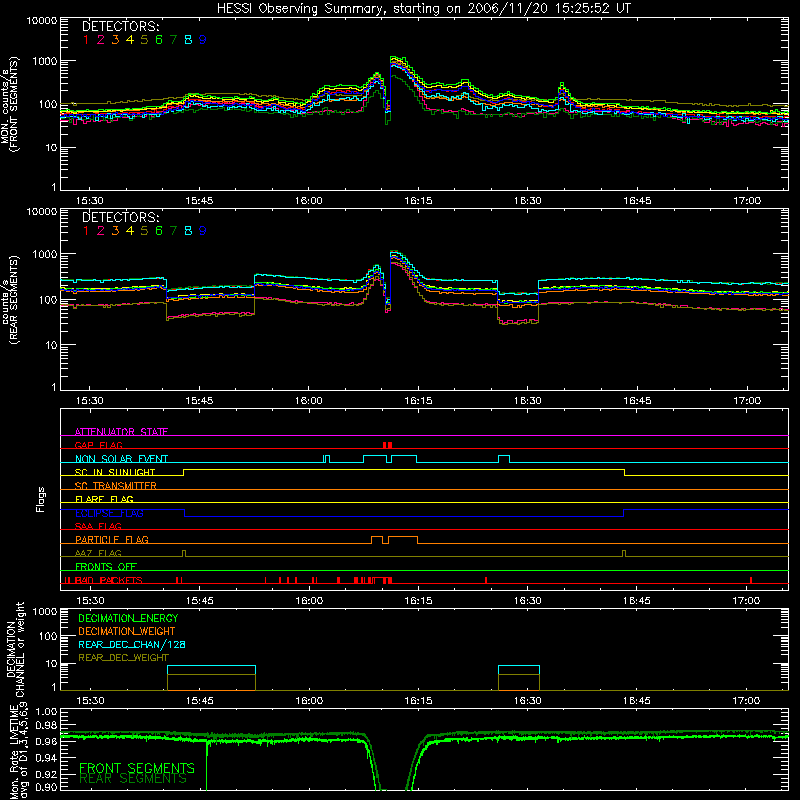800x800 pixels.
Task: Select red detector 1 in front segments legend
Action: click(86, 40)
